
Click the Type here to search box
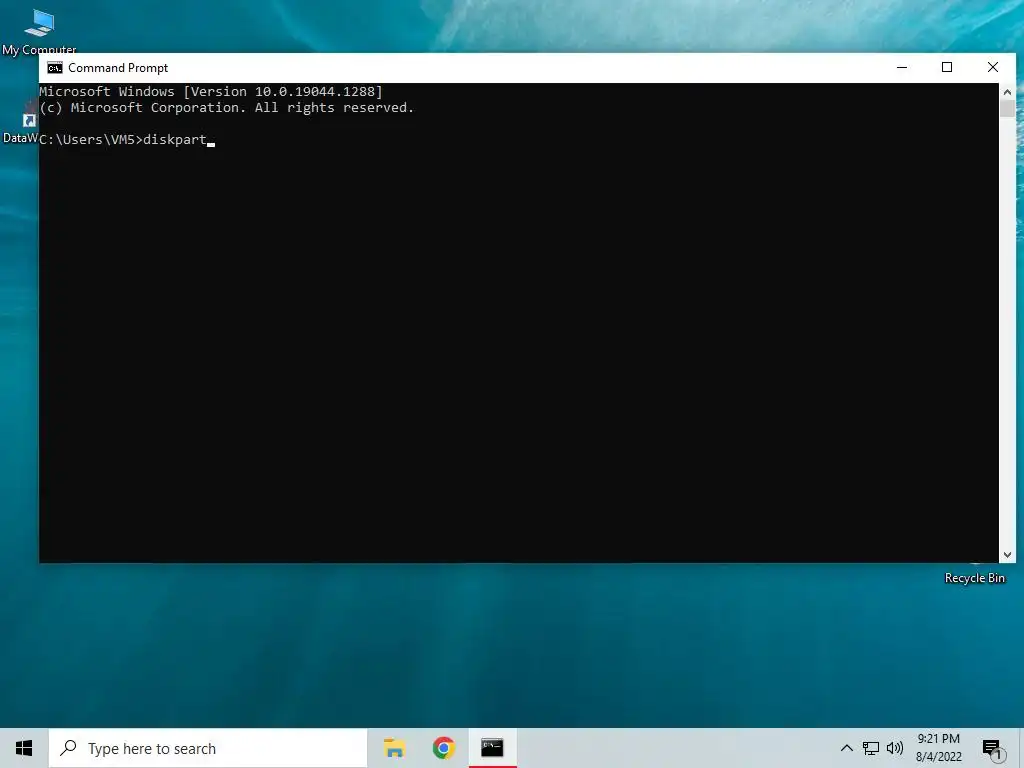click(208, 748)
